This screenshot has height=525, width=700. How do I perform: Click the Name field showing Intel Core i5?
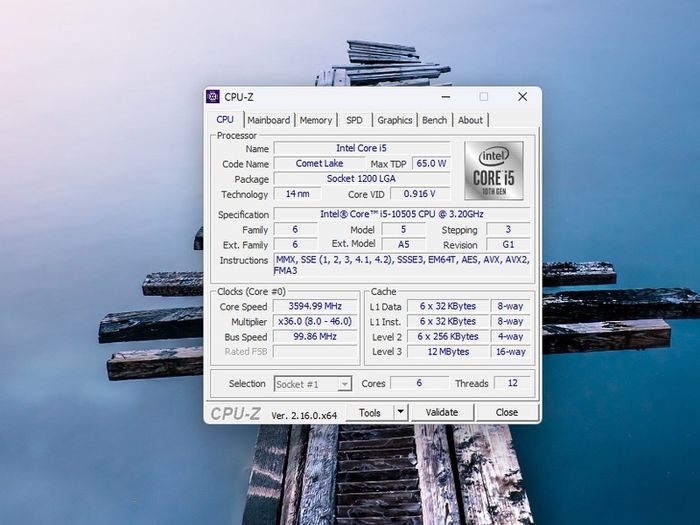click(x=362, y=148)
